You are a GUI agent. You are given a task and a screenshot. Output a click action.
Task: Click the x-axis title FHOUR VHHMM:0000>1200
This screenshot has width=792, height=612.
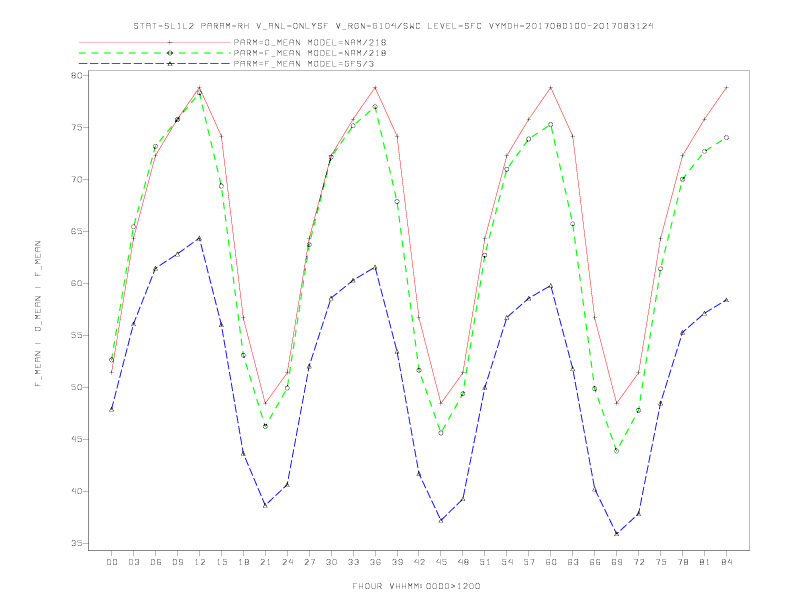(x=416, y=586)
